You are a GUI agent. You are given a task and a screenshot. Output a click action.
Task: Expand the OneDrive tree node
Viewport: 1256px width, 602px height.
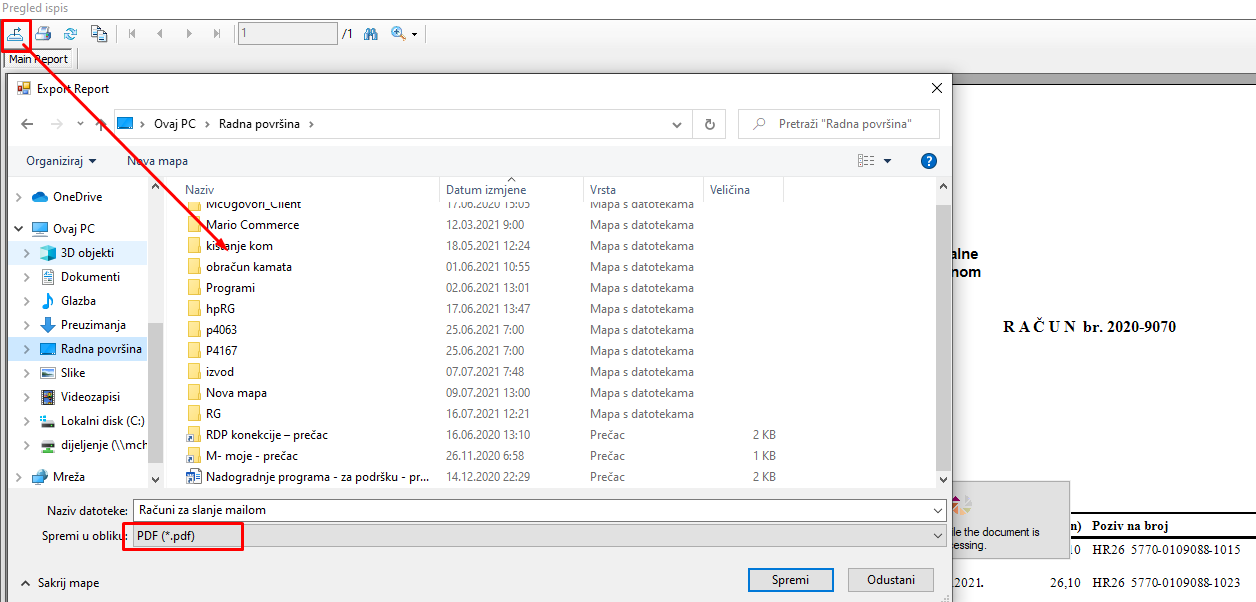point(19,197)
